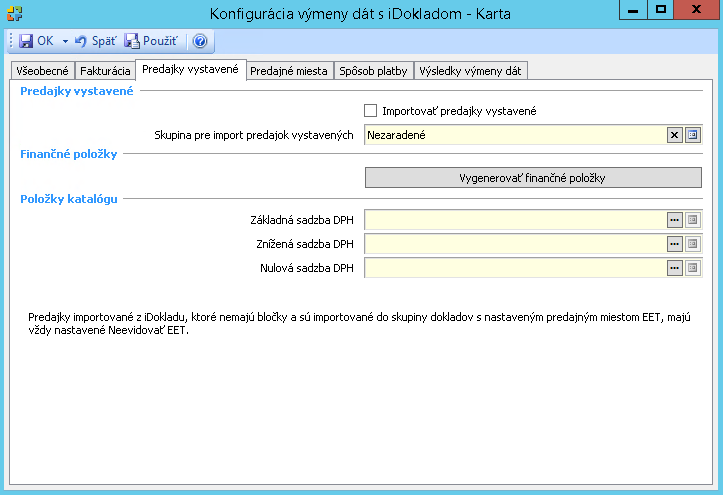Viewport: 723px width, 495px height.
Task: Open the Fakturácia tab
Action: [x=105, y=71]
